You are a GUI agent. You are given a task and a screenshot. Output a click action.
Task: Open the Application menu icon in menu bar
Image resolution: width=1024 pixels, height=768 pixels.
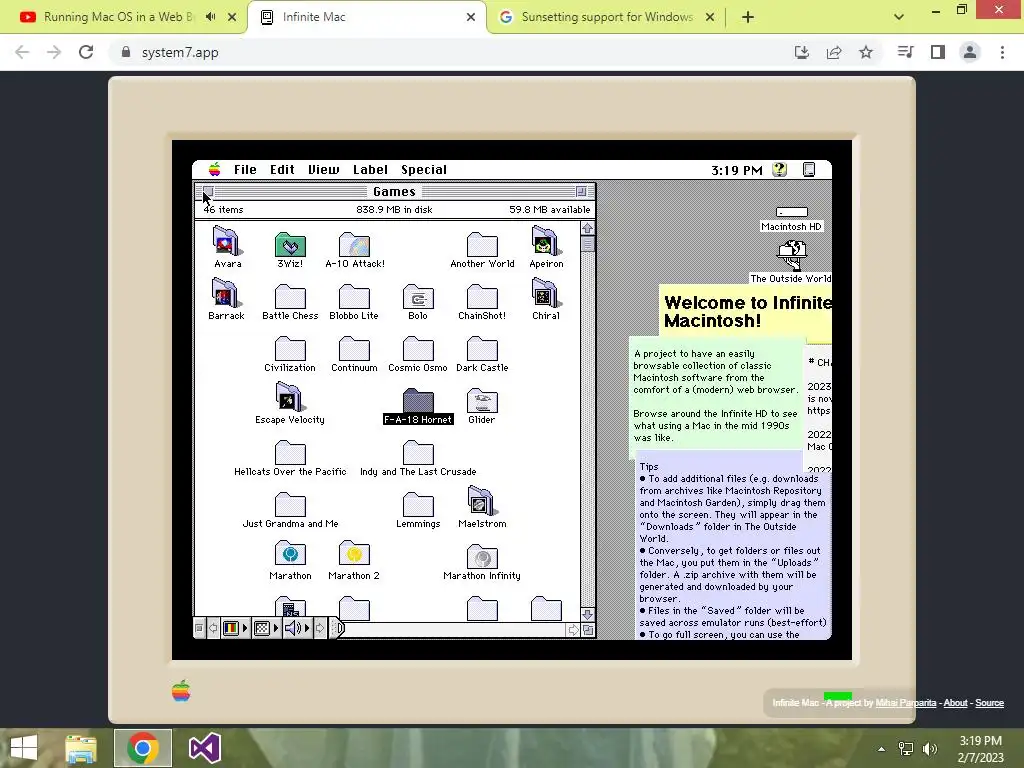[x=808, y=170]
